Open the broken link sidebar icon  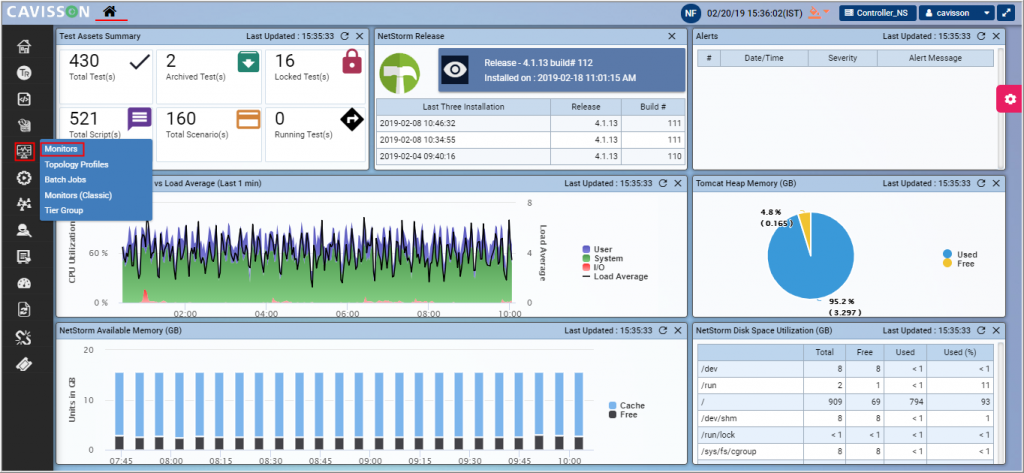pos(24,336)
